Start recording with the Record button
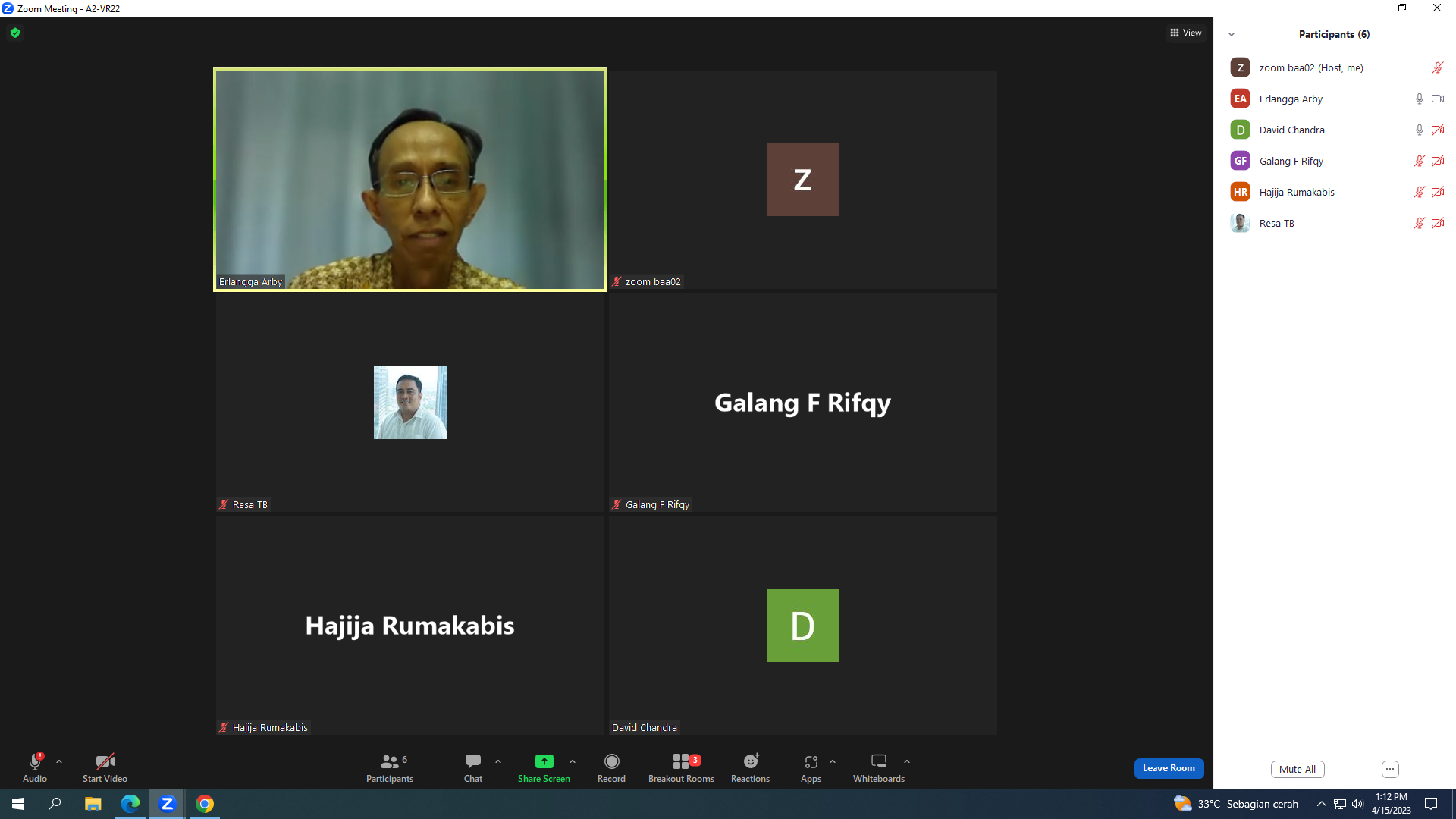This screenshot has height=819, width=1456. click(x=611, y=767)
